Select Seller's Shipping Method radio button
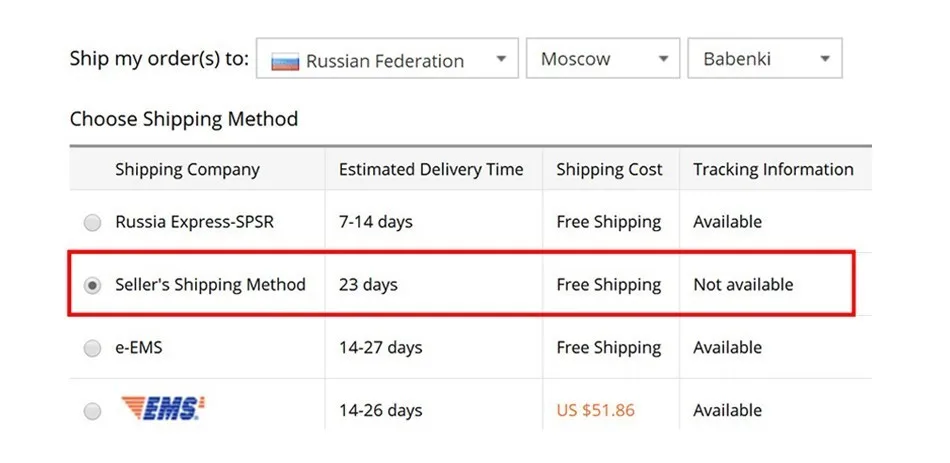This screenshot has height=463, width=950. [92, 285]
